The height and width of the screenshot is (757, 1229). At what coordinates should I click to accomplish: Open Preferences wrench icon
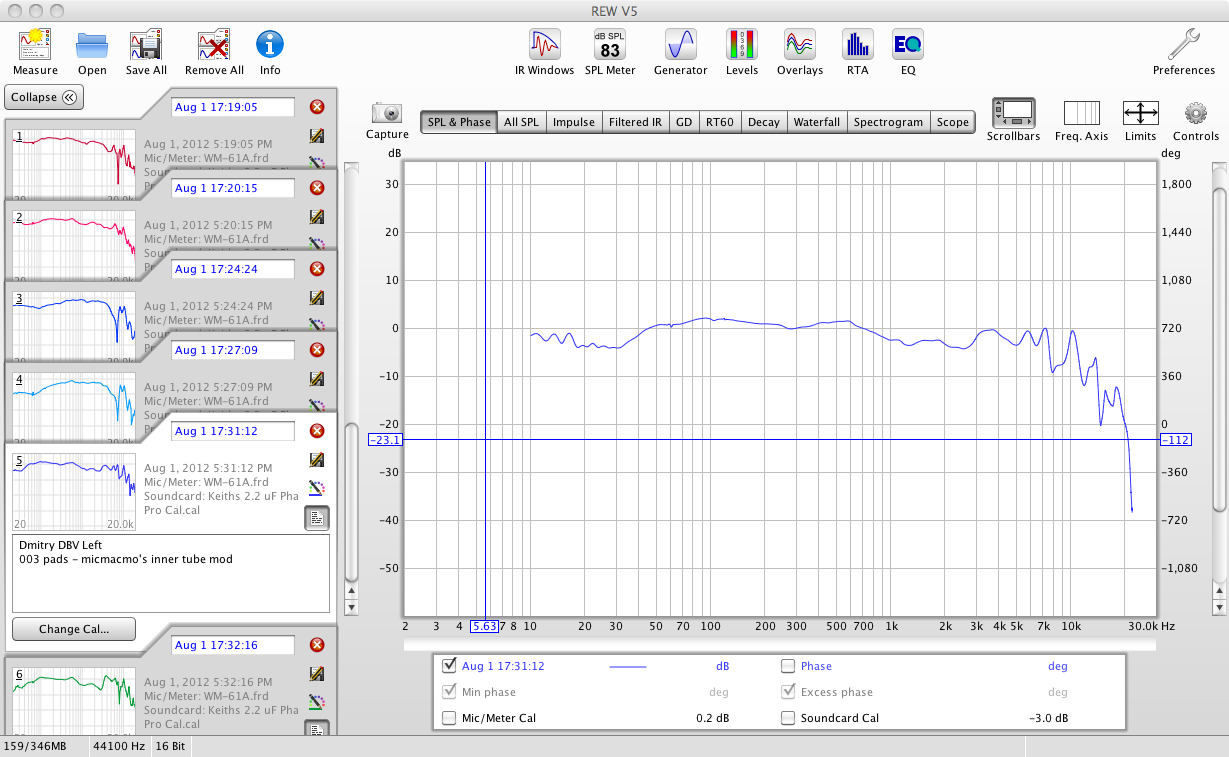point(1184,45)
